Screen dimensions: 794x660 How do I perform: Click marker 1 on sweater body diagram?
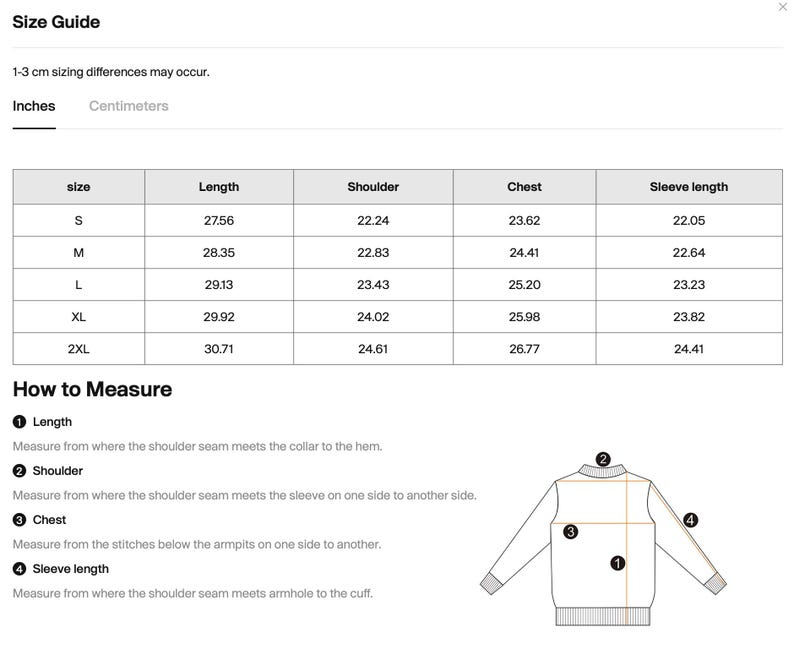pyautogui.click(x=618, y=563)
